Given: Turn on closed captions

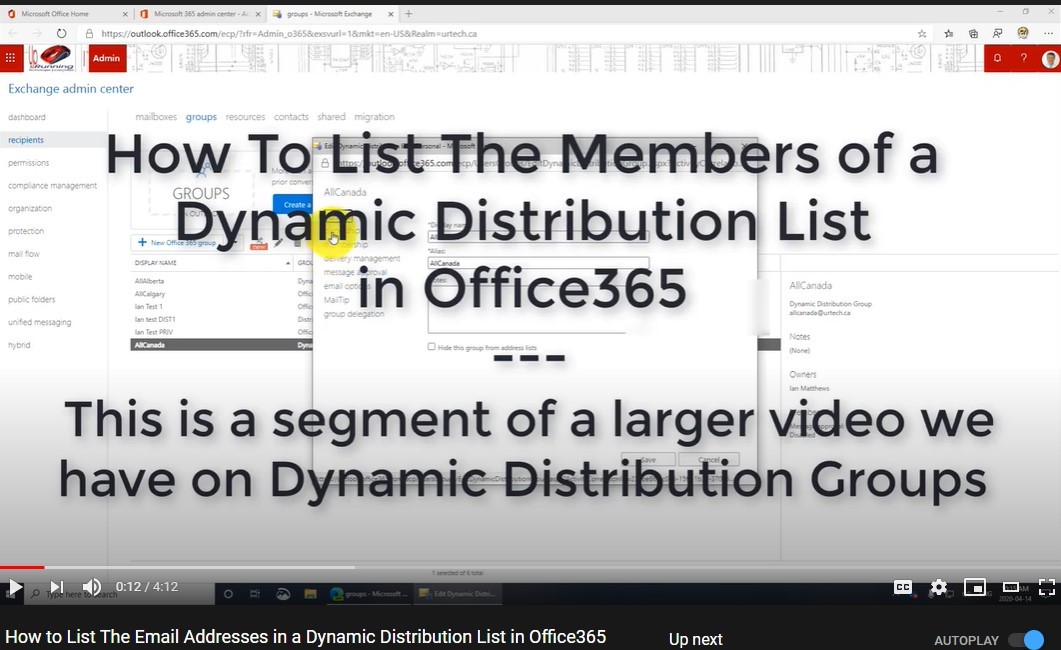Looking at the screenshot, I should click(x=903, y=587).
